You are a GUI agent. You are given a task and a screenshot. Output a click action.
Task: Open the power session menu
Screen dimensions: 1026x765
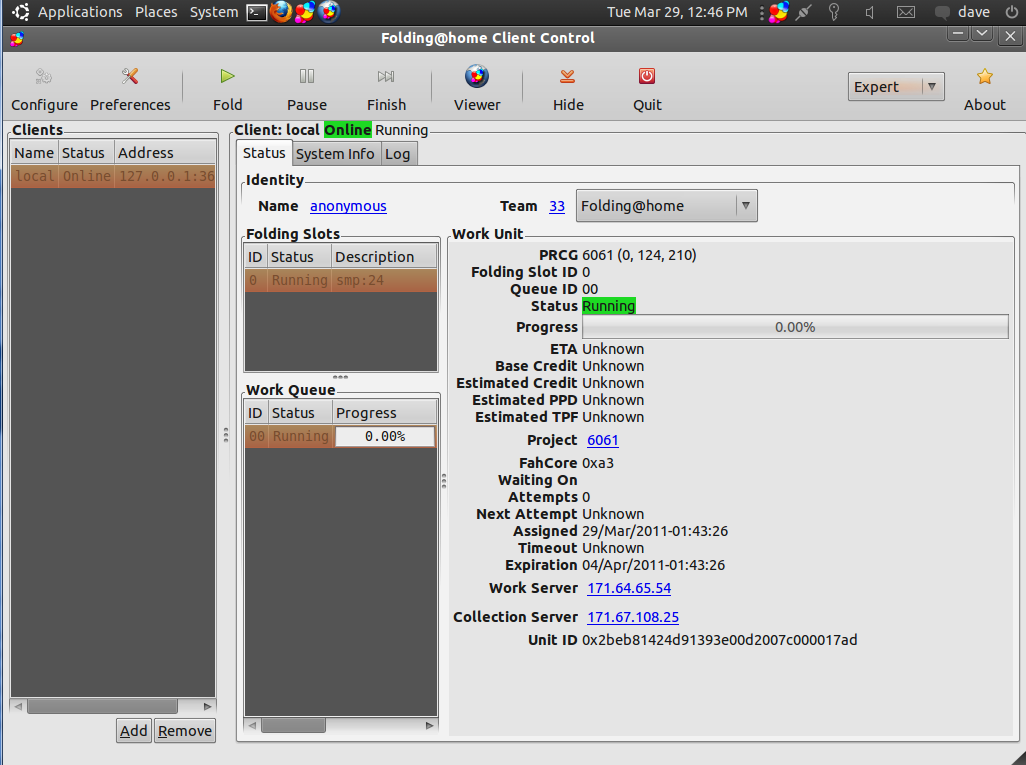pos(1011,12)
